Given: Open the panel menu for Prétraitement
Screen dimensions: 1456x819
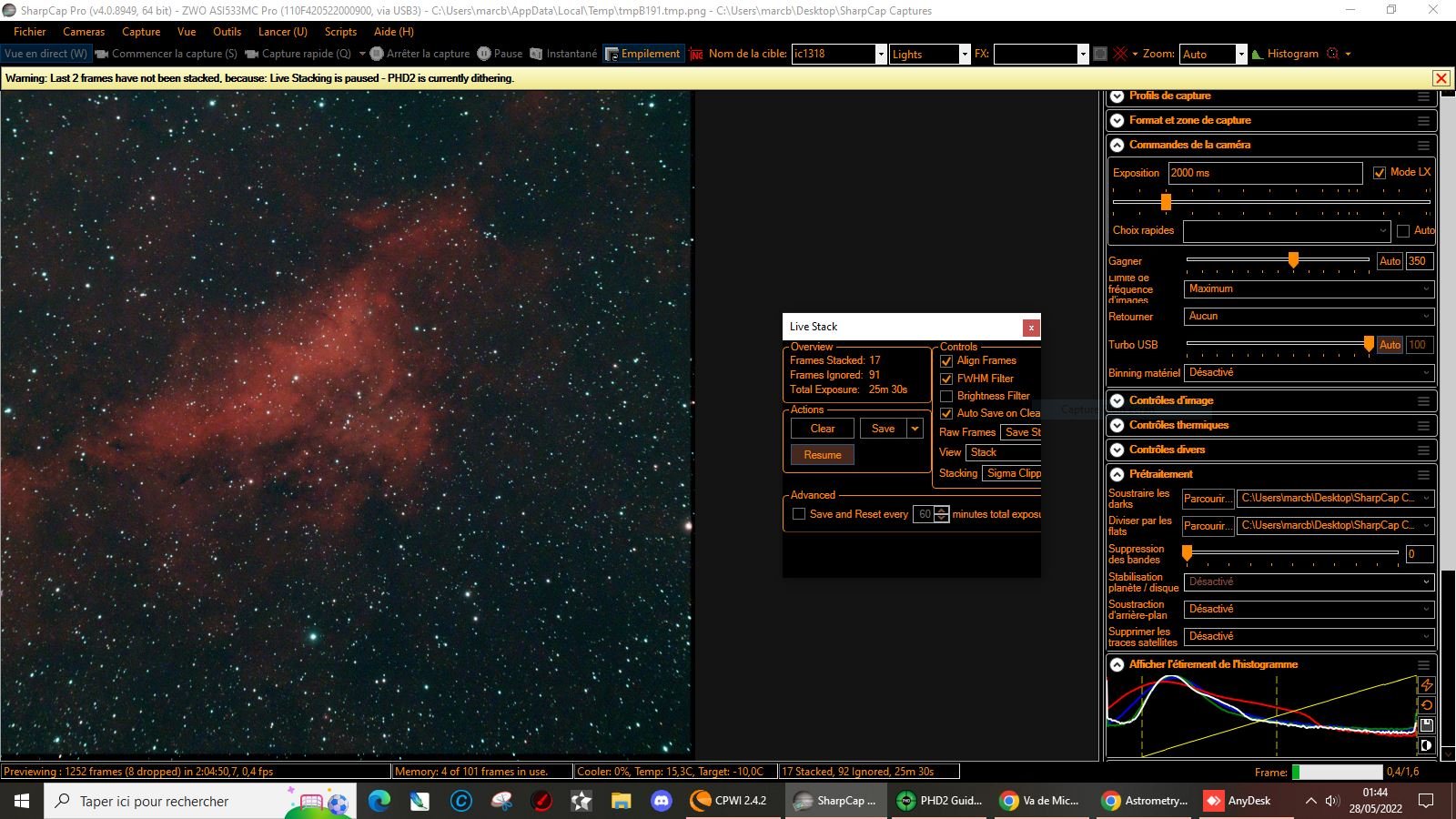Looking at the screenshot, I should click(1423, 475).
